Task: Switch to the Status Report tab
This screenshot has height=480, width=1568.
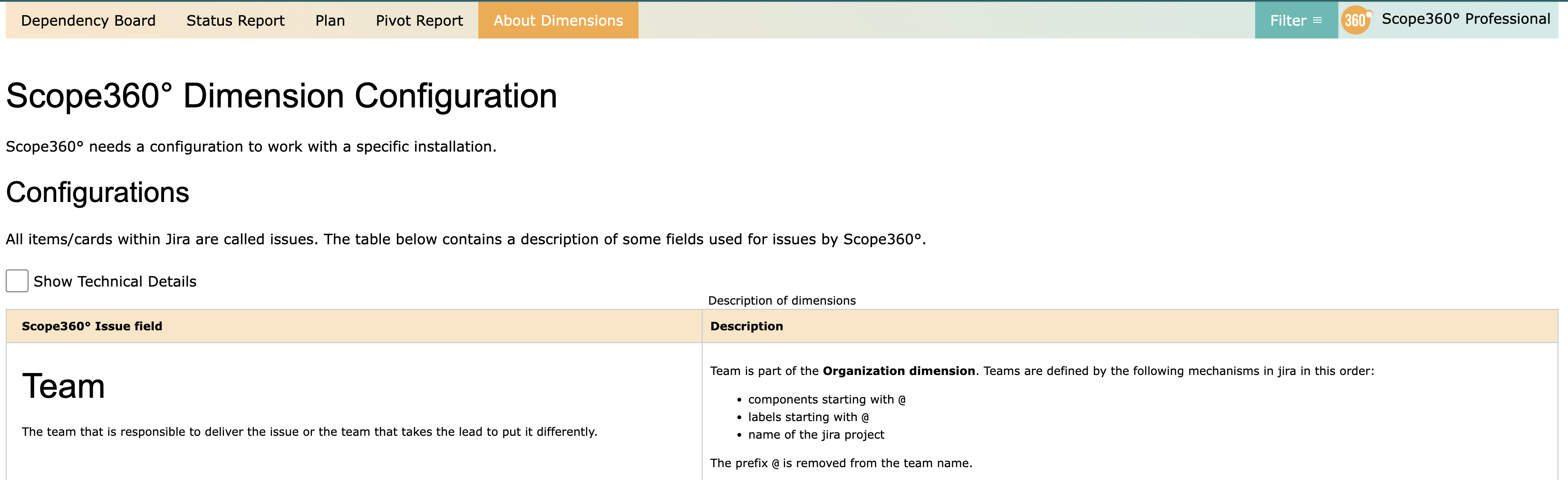Action: pos(235,20)
